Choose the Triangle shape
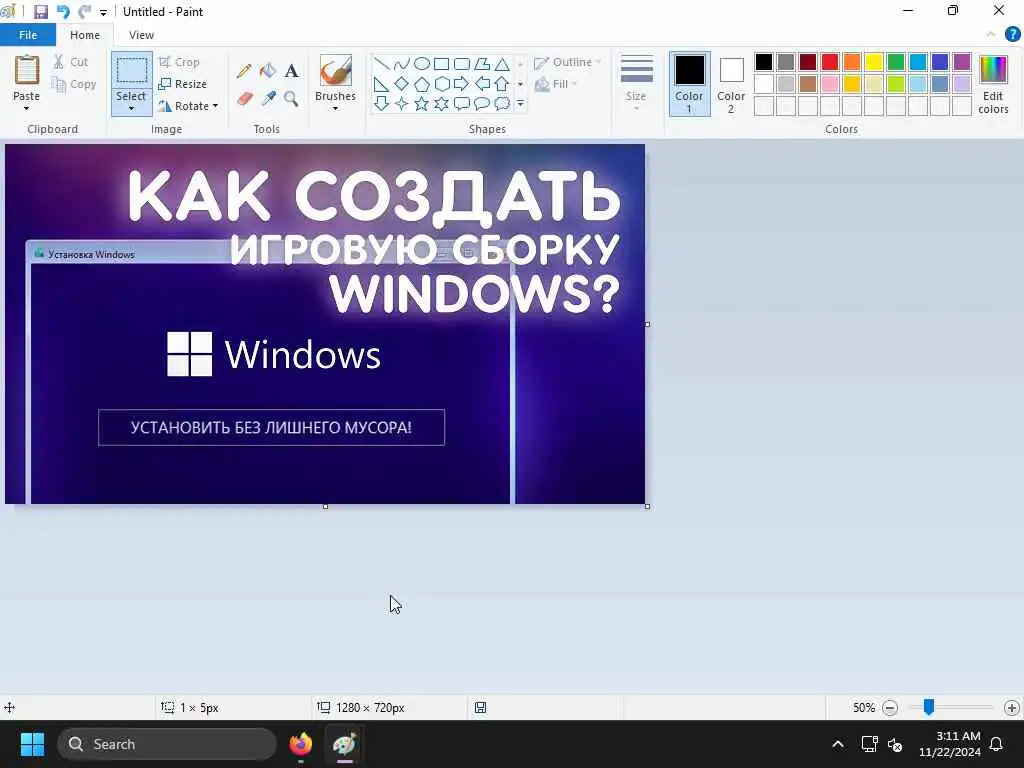This screenshot has height=768, width=1024. (502, 64)
